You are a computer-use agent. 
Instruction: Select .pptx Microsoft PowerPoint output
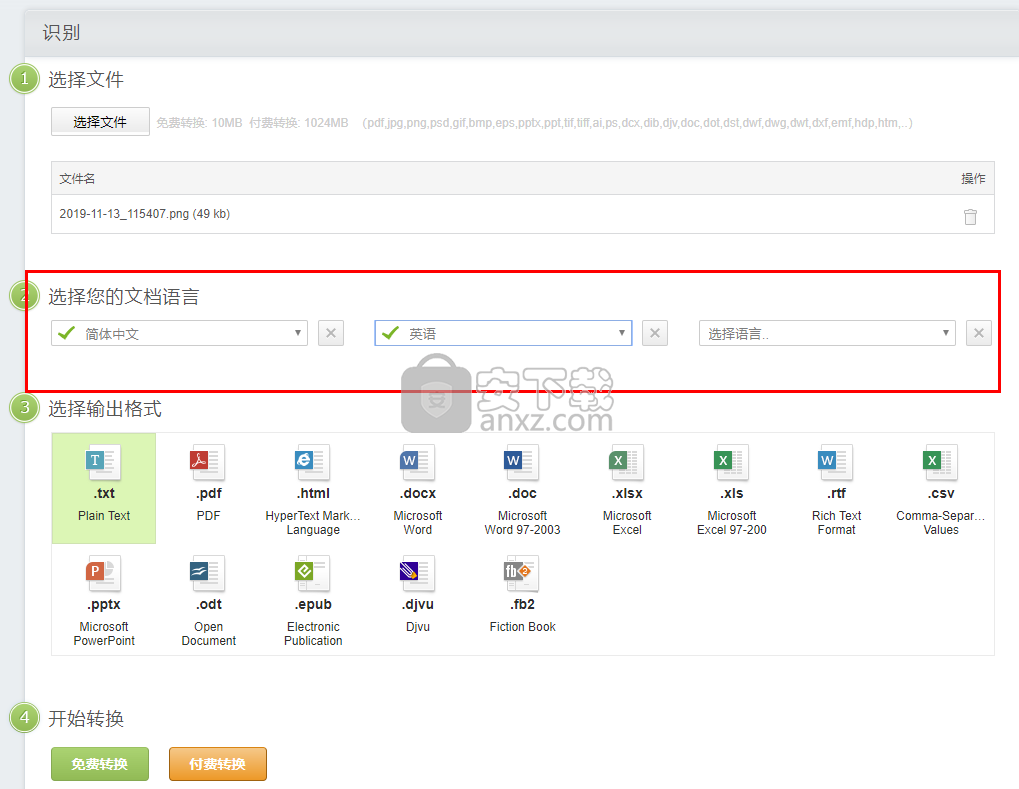click(x=104, y=599)
